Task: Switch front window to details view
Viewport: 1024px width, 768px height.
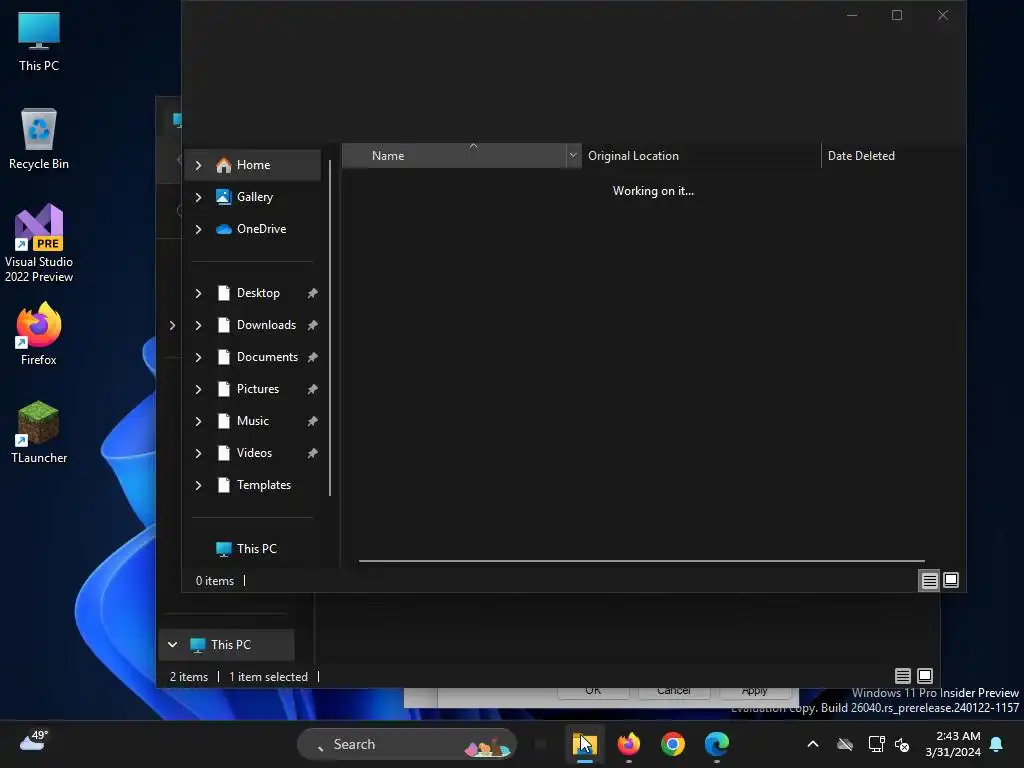Action: [929, 581]
